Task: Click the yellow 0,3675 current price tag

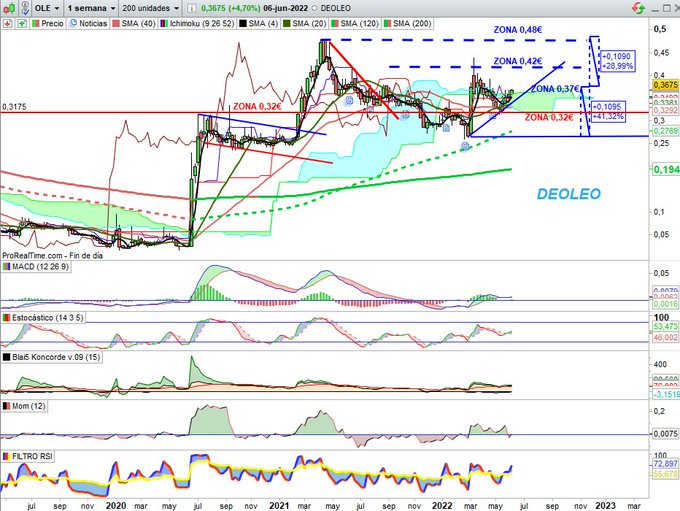Action: pyautogui.click(x=666, y=85)
